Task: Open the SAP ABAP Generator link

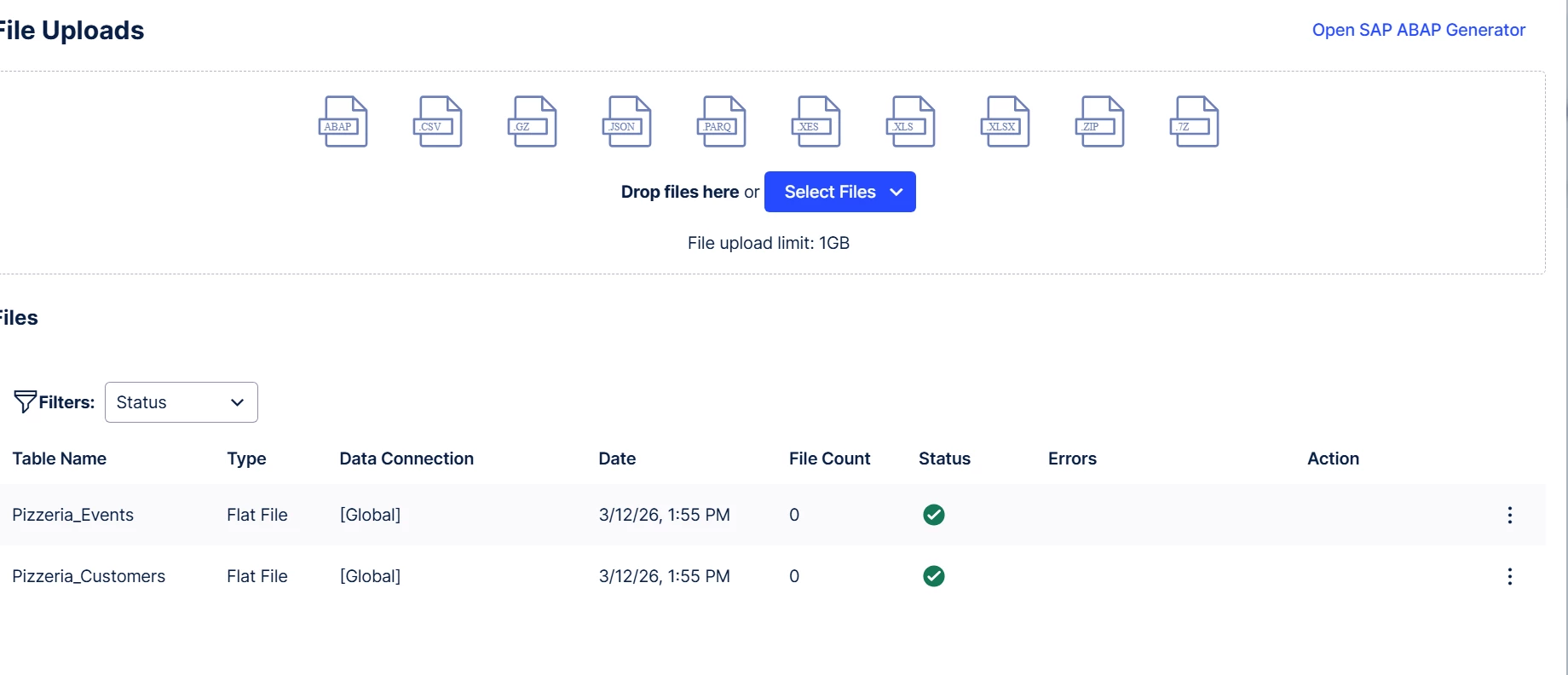Action: pos(1418,30)
